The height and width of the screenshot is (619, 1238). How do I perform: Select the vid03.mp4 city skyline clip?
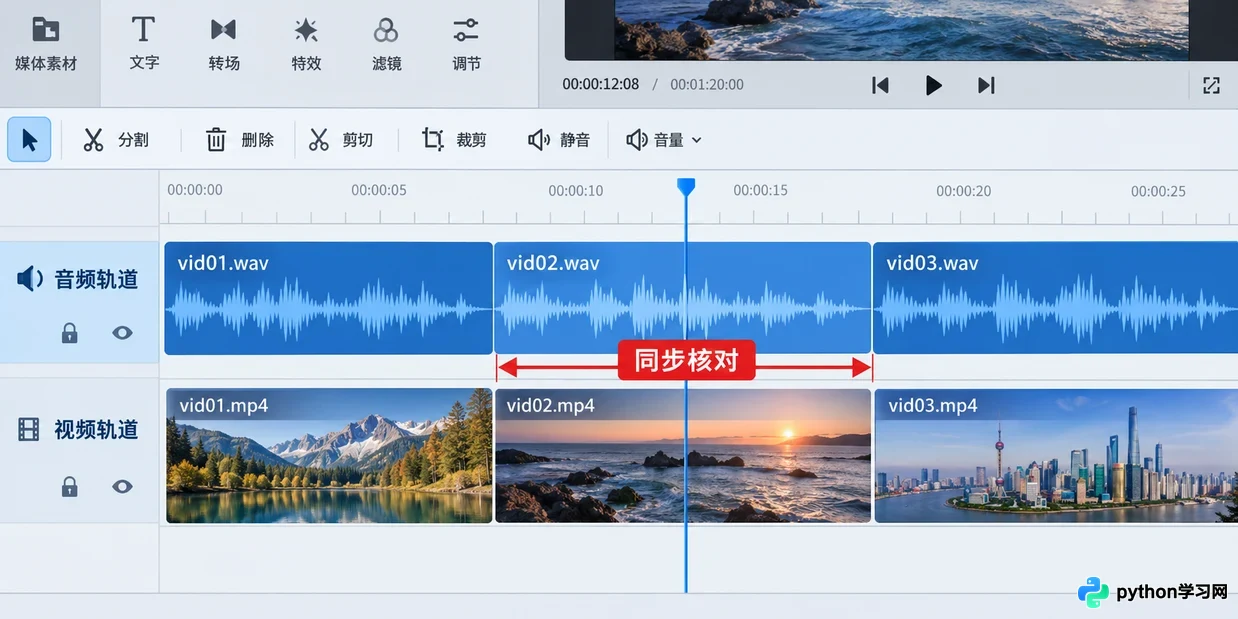pyautogui.click(x=1056, y=455)
